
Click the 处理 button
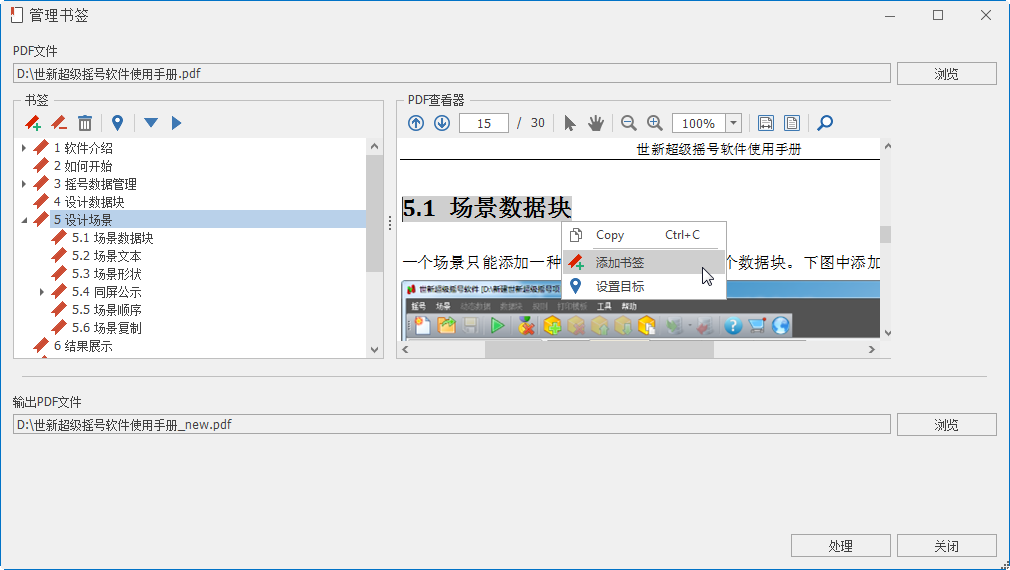[841, 546]
